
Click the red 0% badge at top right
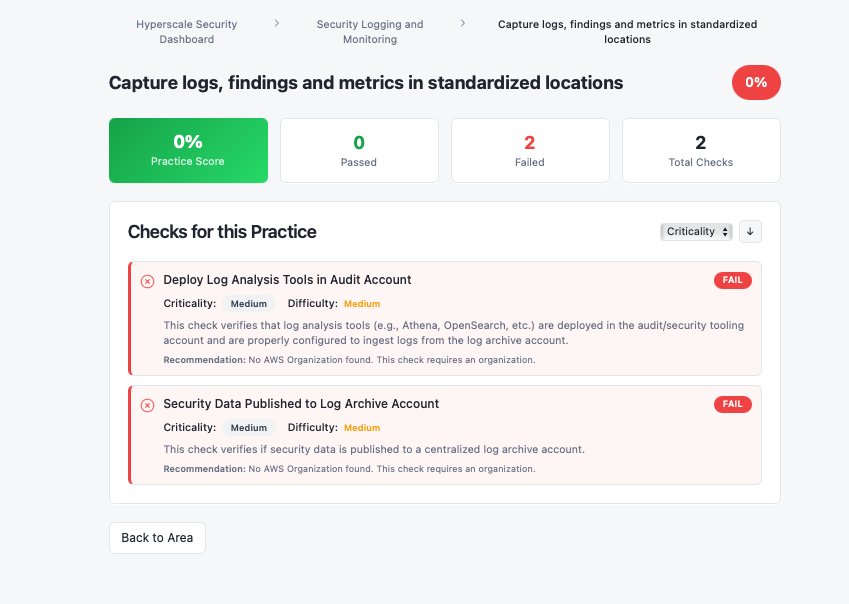(756, 82)
